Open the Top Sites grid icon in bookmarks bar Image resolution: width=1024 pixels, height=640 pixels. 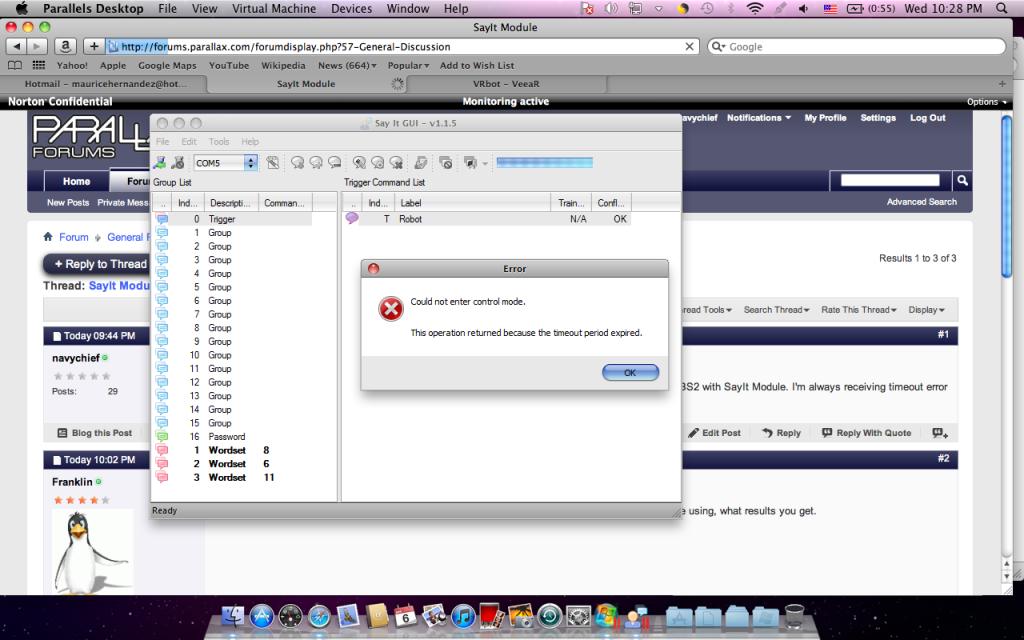click(39, 65)
